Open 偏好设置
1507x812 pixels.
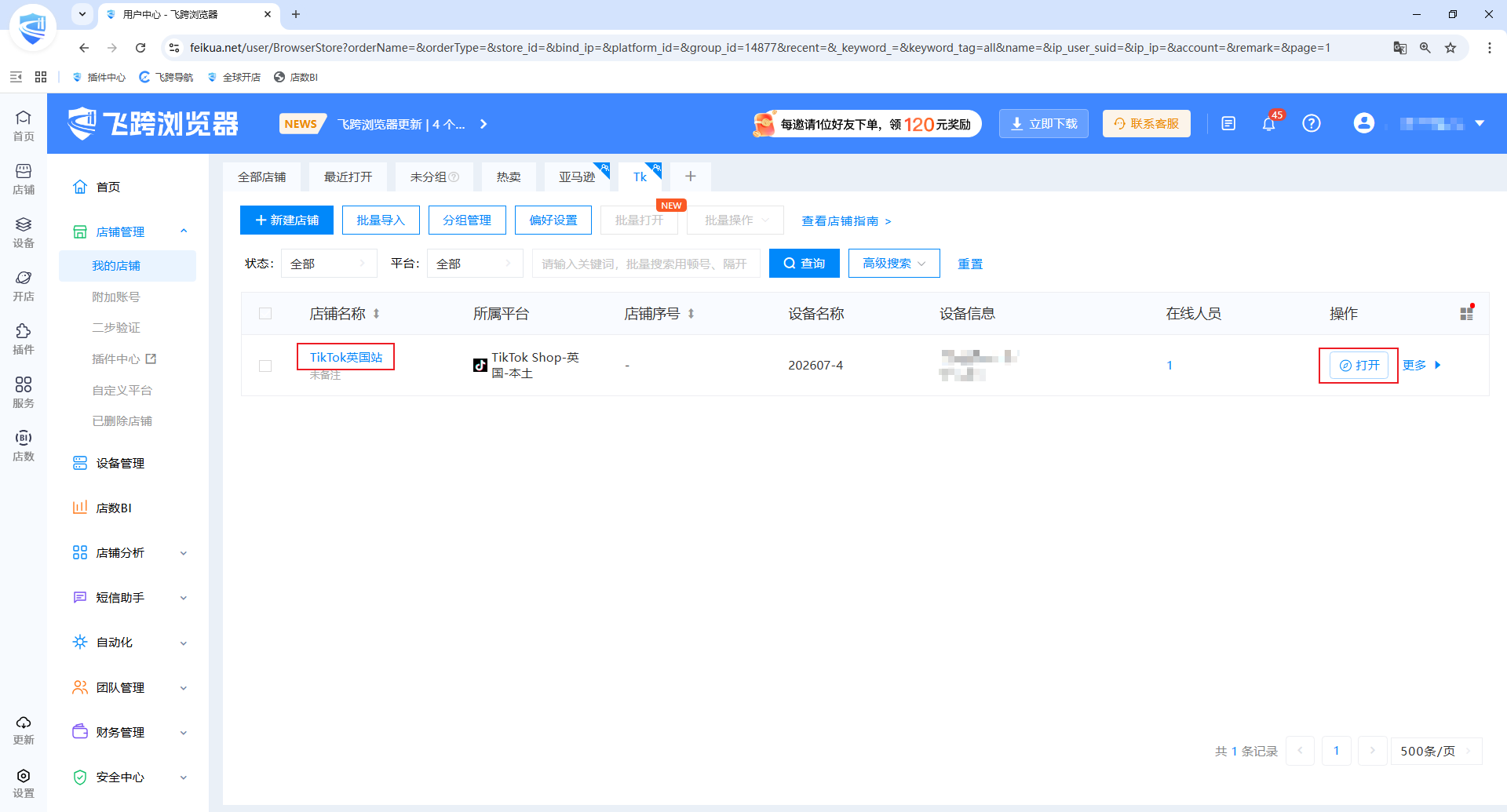[x=553, y=220]
